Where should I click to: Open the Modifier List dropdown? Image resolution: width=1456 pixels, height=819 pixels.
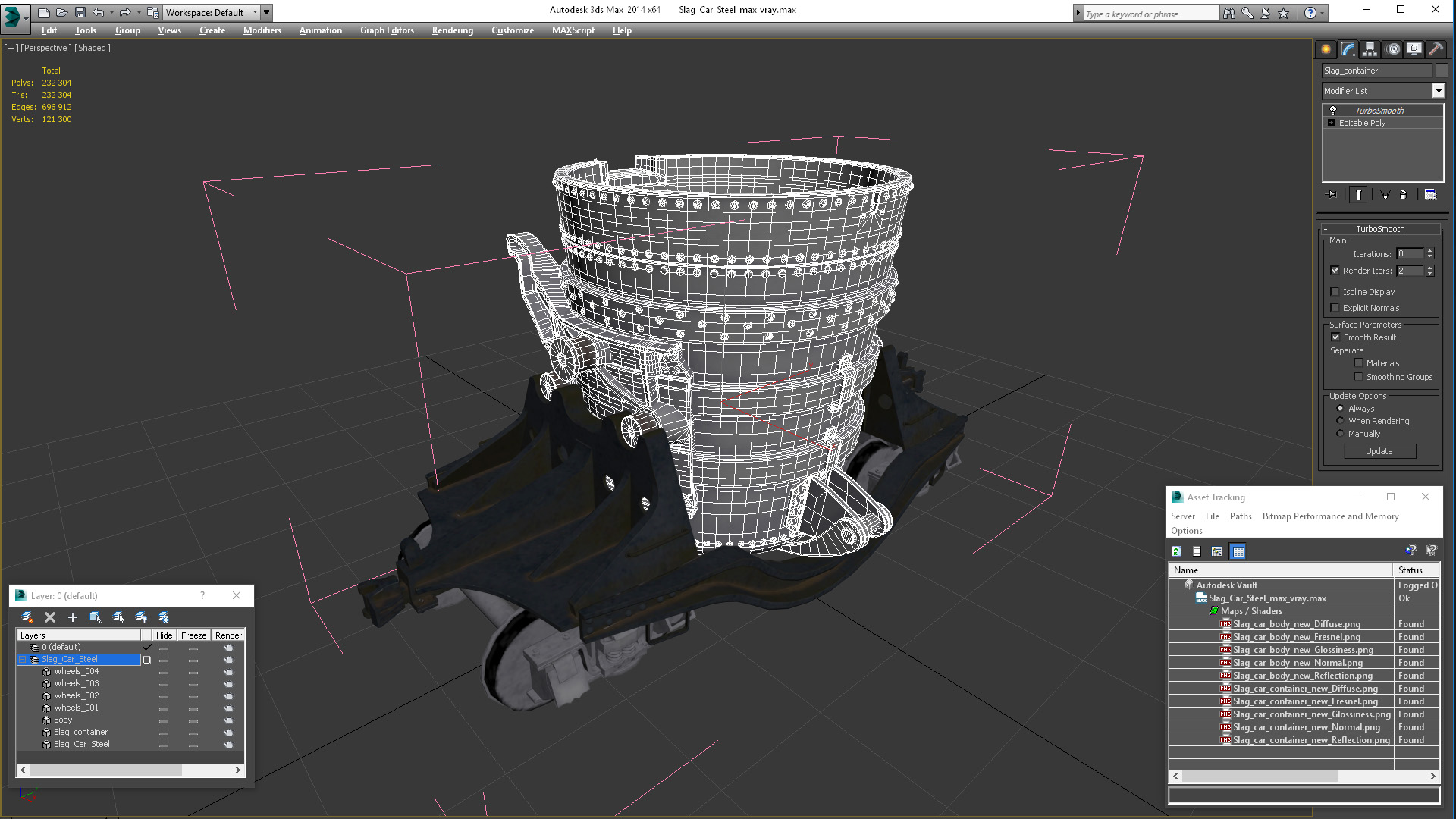[1438, 91]
